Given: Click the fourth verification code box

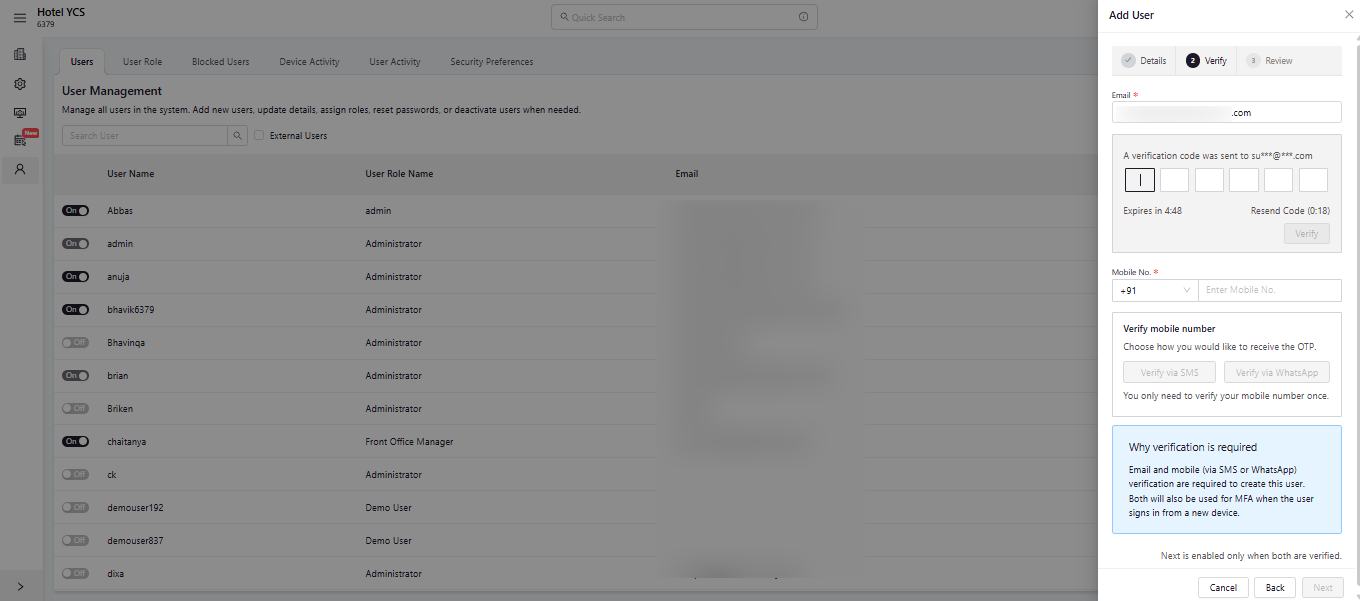Looking at the screenshot, I should pyautogui.click(x=1244, y=180).
